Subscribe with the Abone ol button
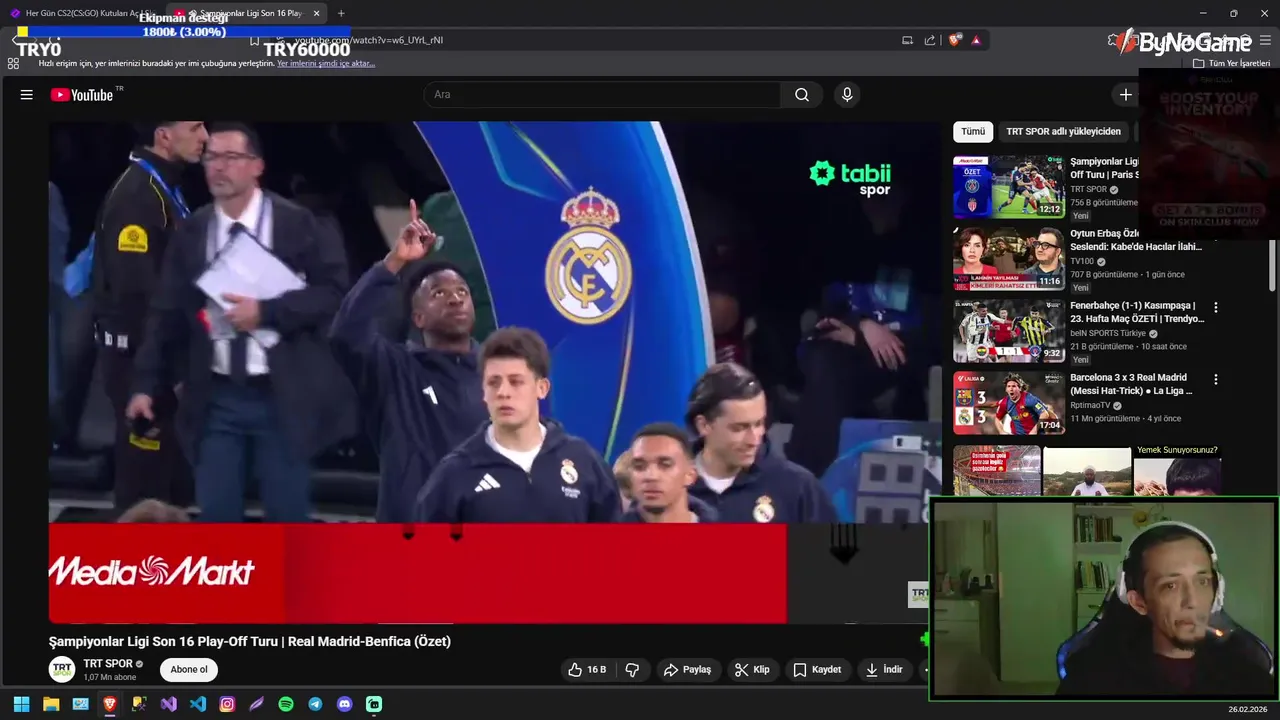 (x=189, y=670)
